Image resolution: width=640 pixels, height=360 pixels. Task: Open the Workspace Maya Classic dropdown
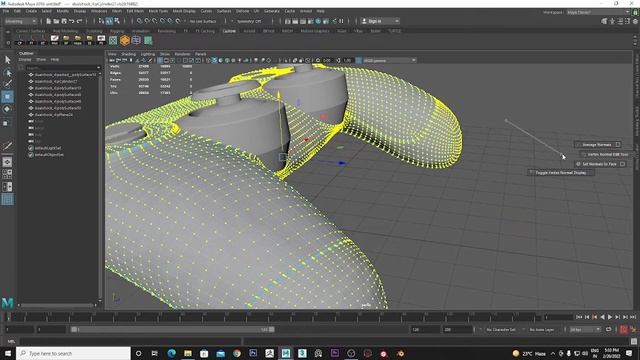click(x=598, y=12)
